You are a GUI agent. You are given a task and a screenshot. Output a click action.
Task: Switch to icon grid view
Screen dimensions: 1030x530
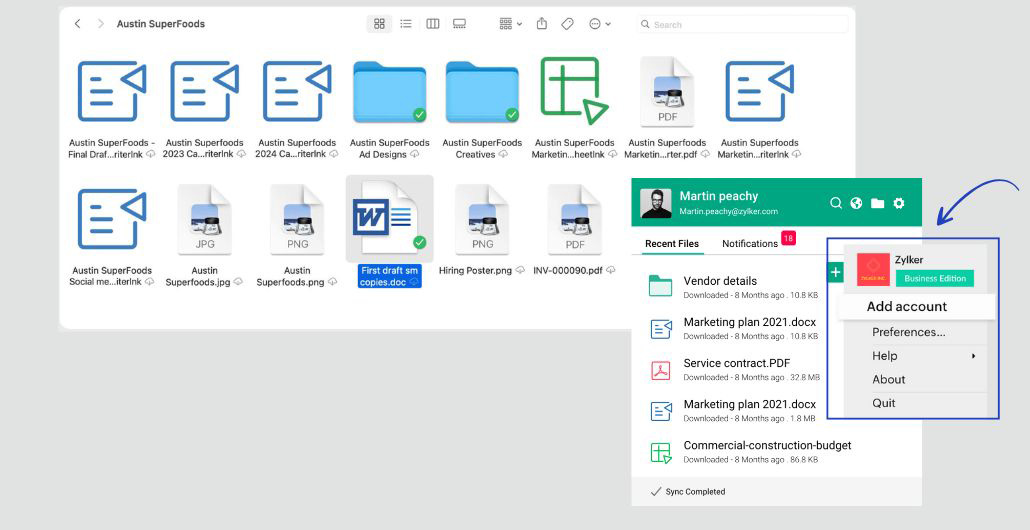(x=379, y=24)
